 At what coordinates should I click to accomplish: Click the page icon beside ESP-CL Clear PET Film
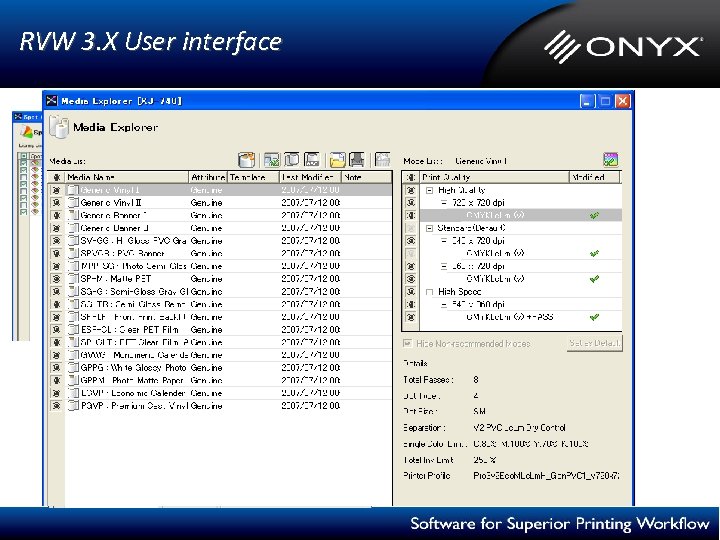(73, 330)
